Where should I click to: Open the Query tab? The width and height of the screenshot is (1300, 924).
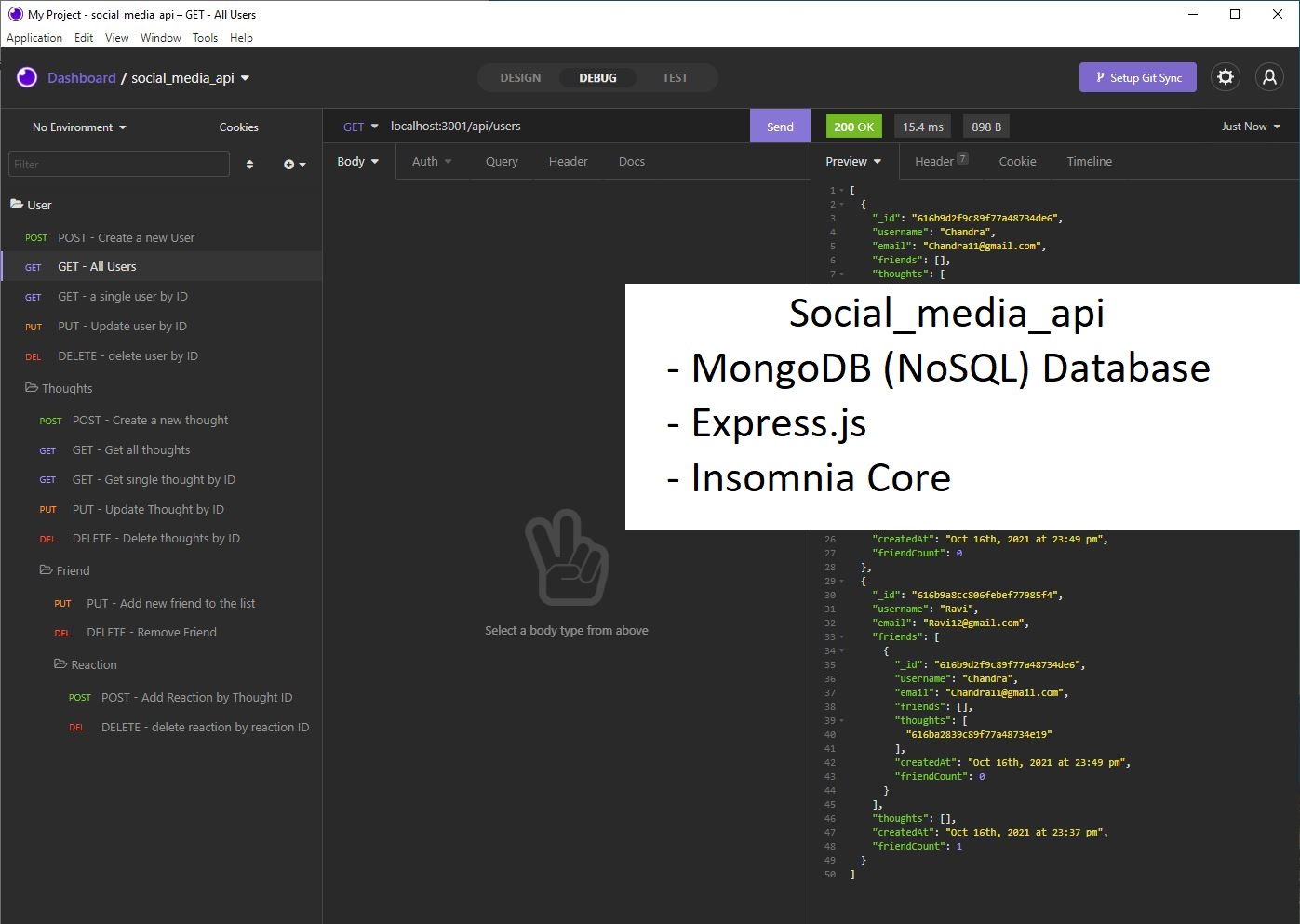coord(502,161)
